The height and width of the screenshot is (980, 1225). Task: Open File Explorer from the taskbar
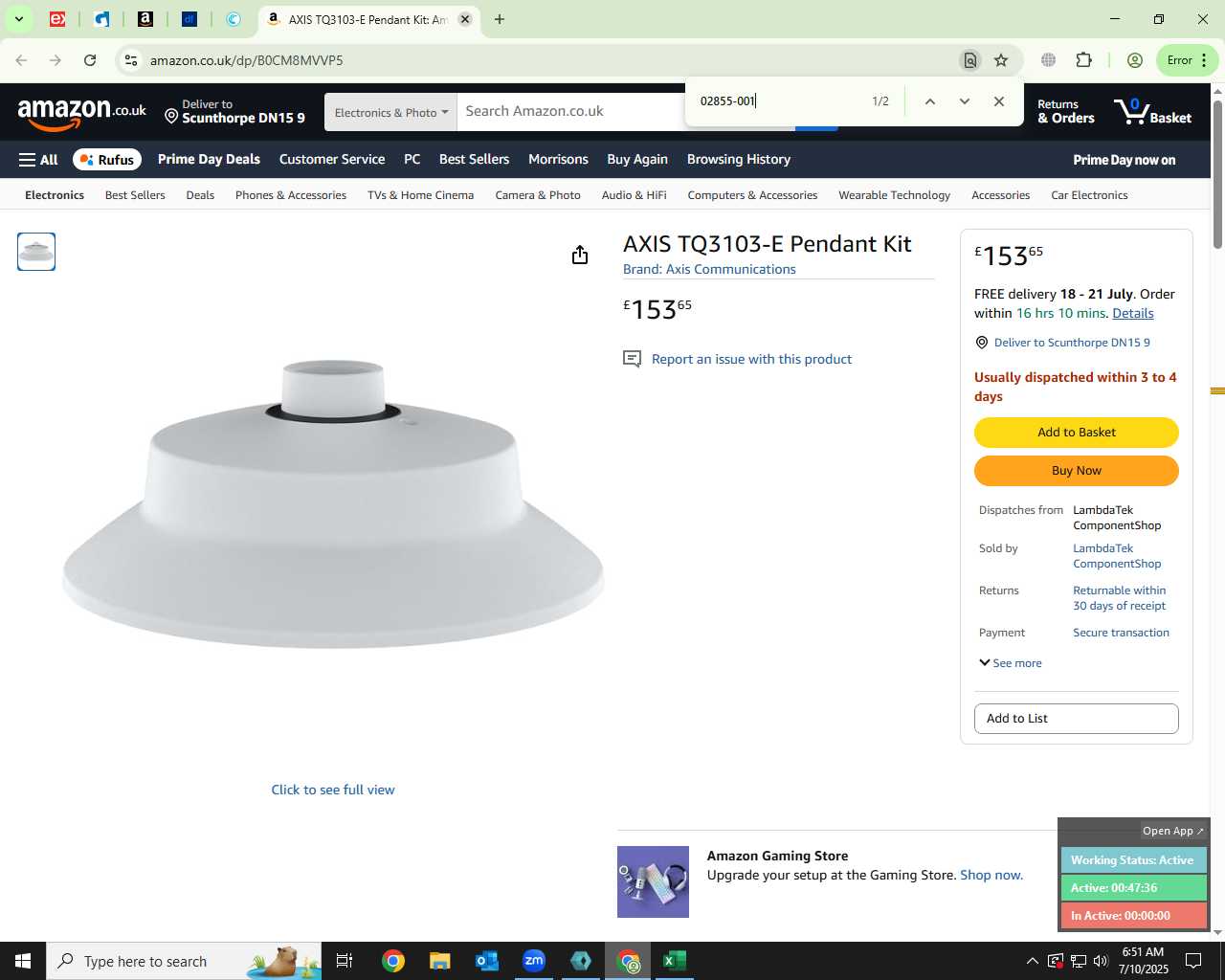coord(439,961)
